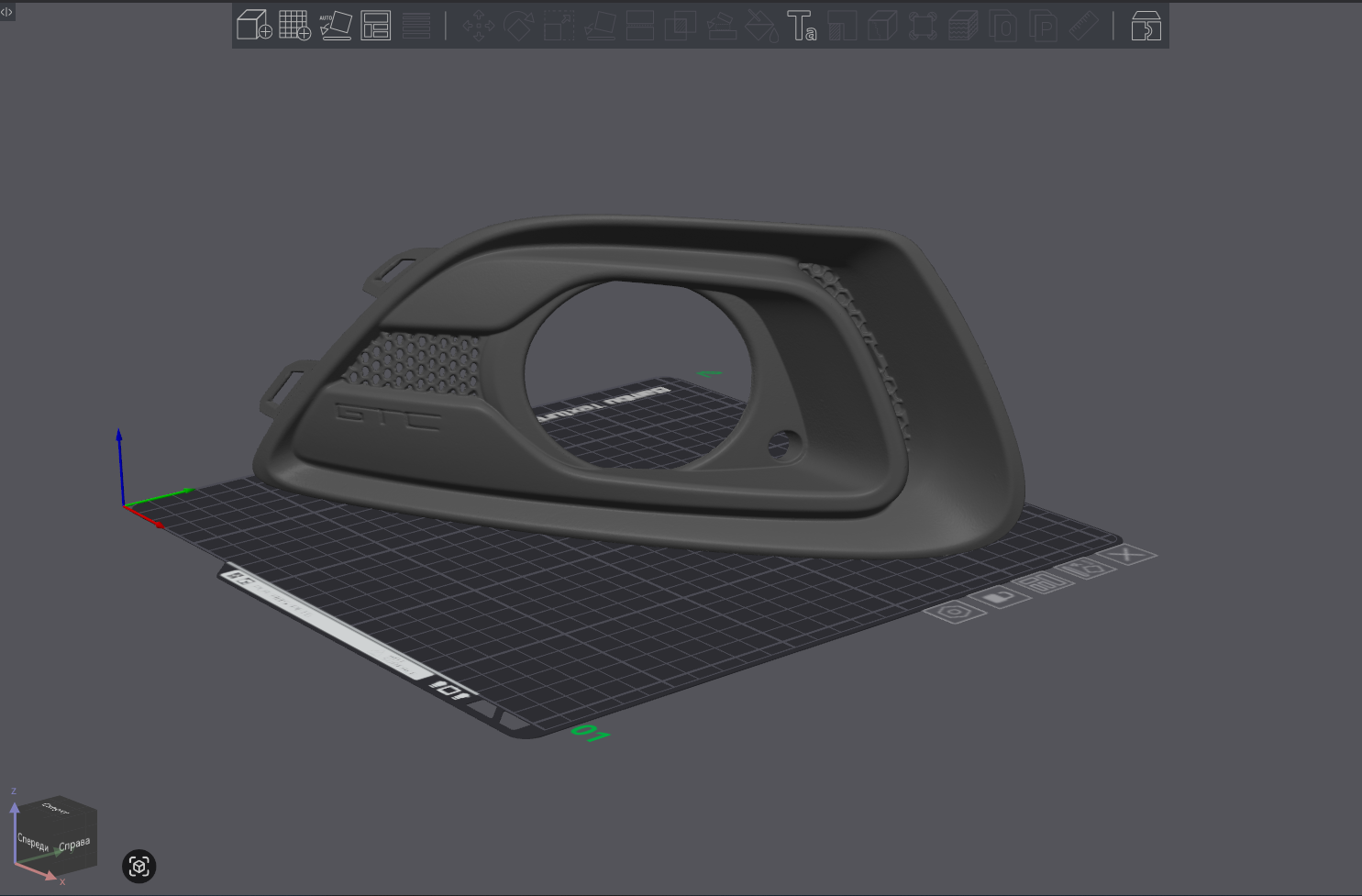Click the outlined cube toolbar icon

[882, 25]
